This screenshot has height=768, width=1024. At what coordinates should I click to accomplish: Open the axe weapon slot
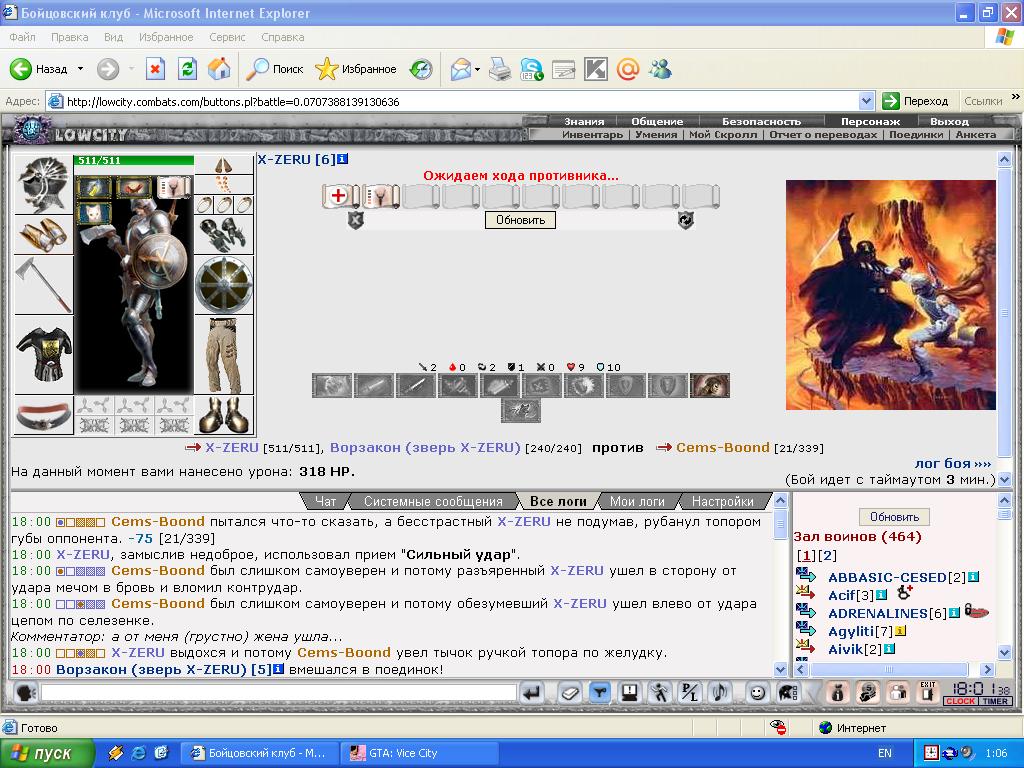[x=44, y=285]
